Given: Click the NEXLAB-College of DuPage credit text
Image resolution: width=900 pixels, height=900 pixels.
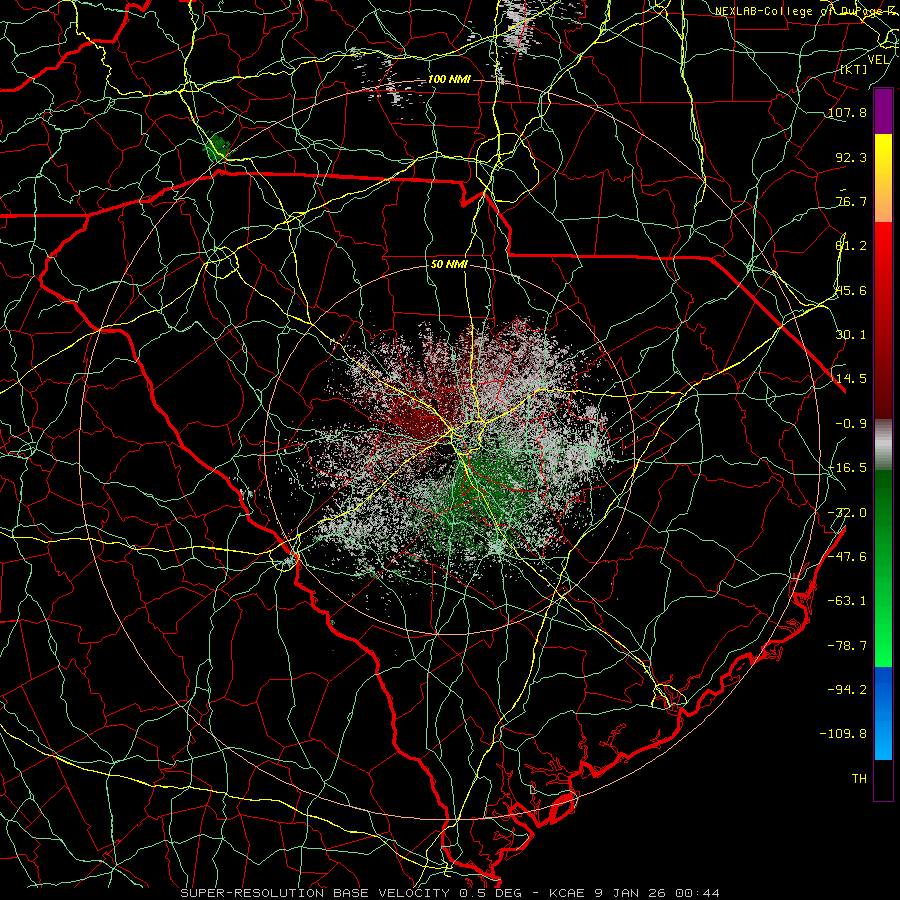Looking at the screenshot, I should click(x=807, y=11).
